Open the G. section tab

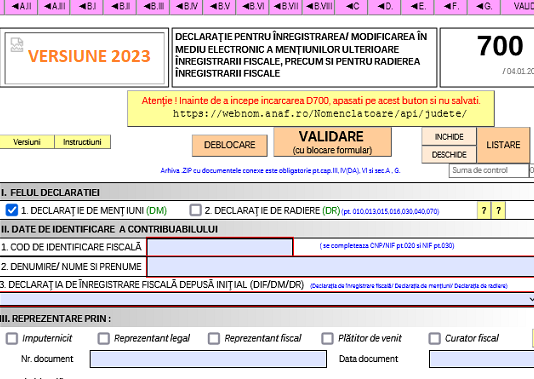484,6
